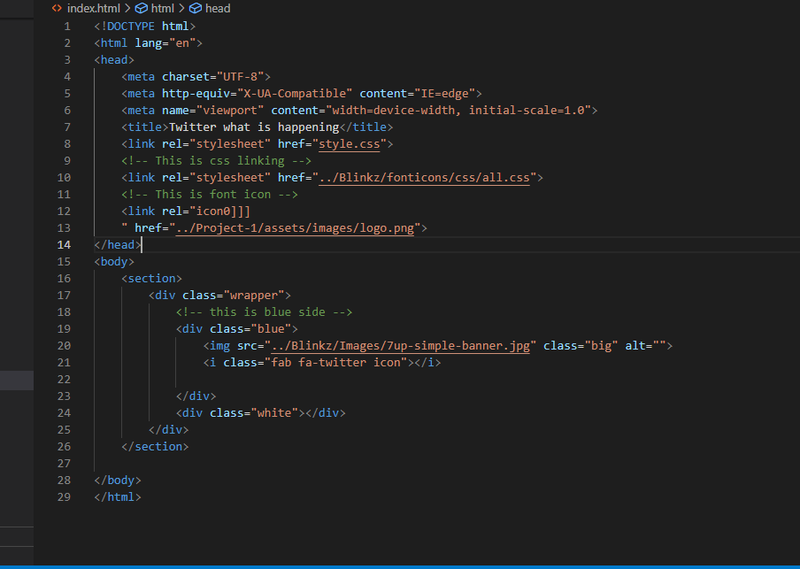Place cursor on empty line 22
This screenshot has width=800, height=569.
coord(300,380)
